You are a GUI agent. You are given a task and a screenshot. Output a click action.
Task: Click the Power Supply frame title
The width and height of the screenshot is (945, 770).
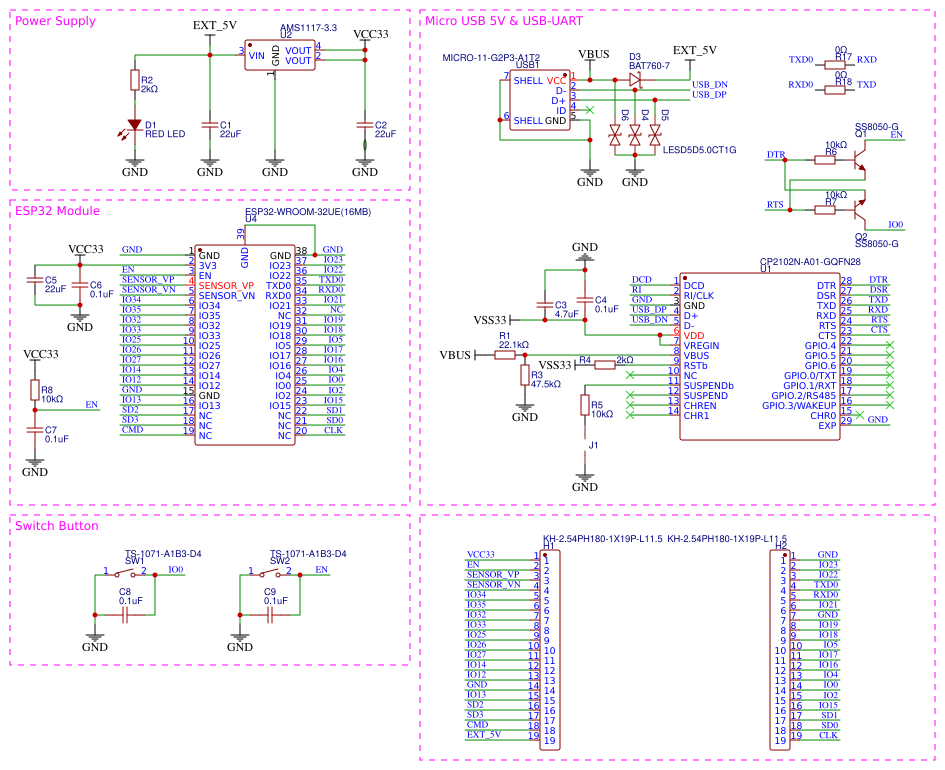pos(55,21)
